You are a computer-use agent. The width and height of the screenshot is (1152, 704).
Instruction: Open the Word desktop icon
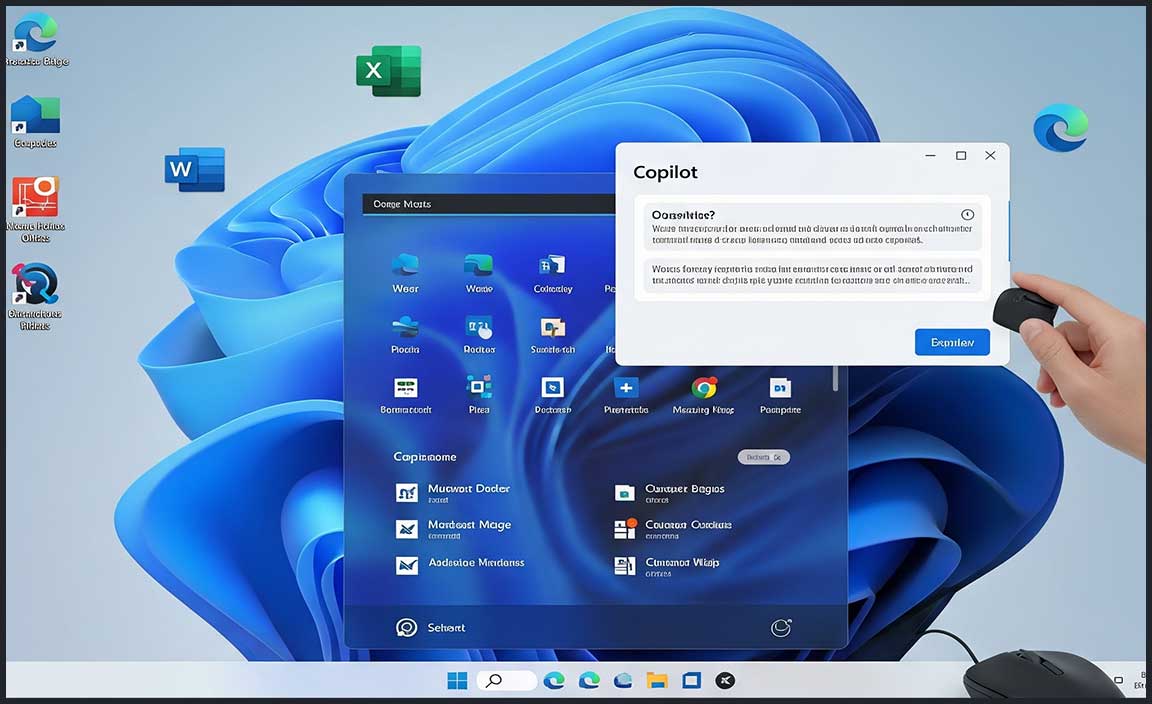(195, 170)
